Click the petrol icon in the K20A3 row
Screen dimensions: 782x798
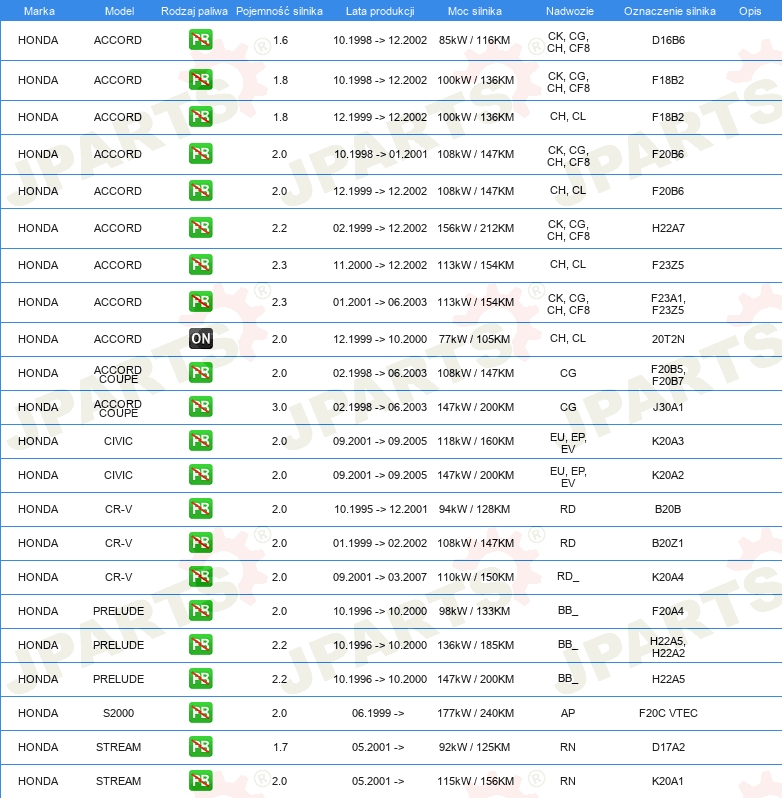click(200, 441)
